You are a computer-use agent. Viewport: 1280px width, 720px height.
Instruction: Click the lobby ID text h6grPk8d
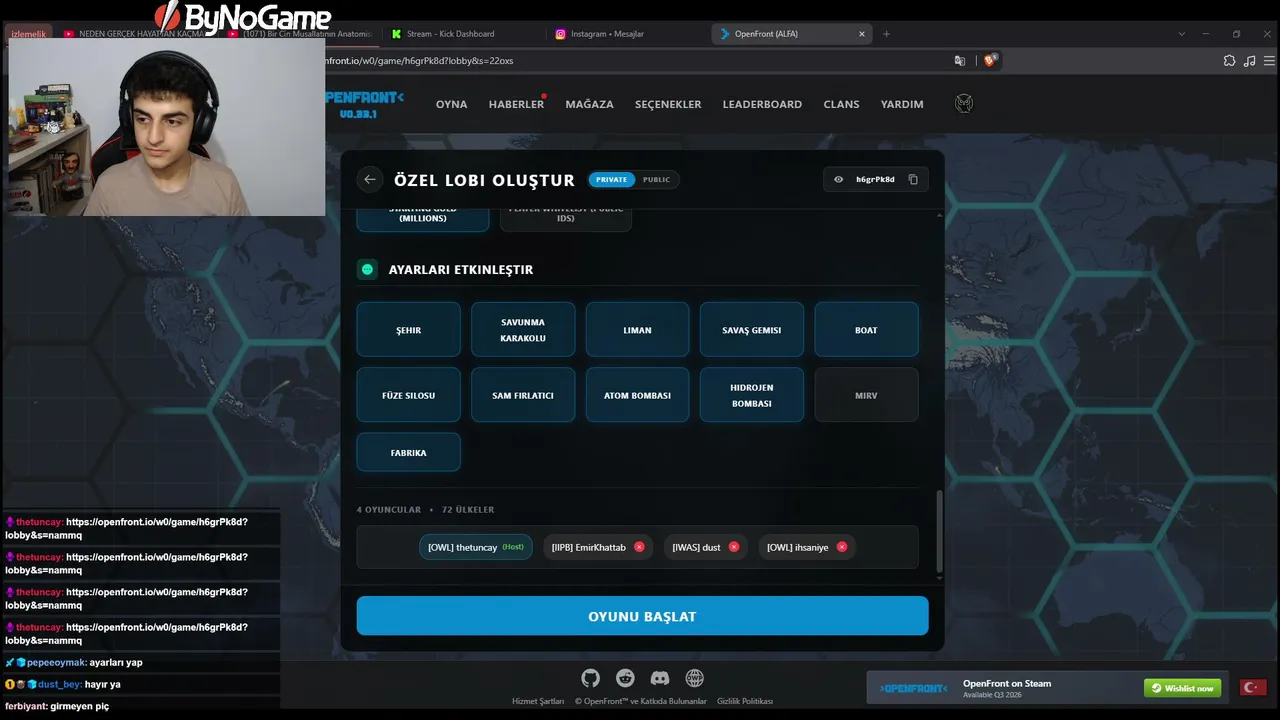(x=875, y=180)
